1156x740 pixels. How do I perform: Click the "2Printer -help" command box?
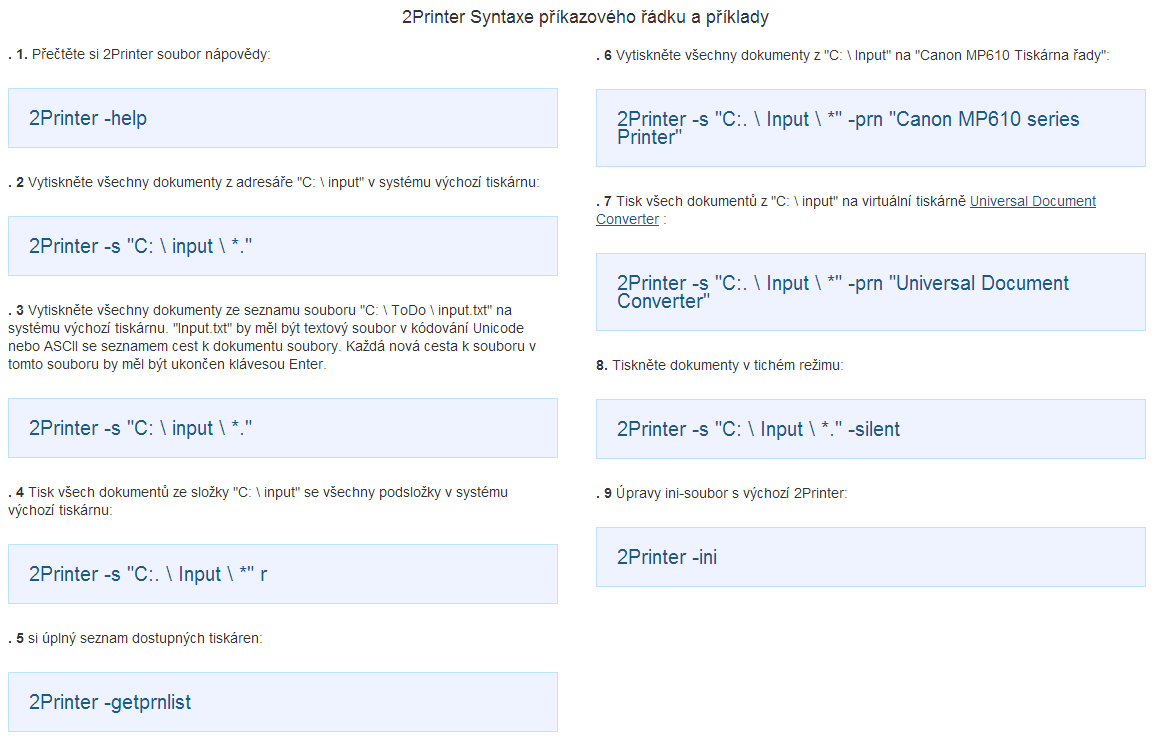pyautogui.click(x=282, y=118)
